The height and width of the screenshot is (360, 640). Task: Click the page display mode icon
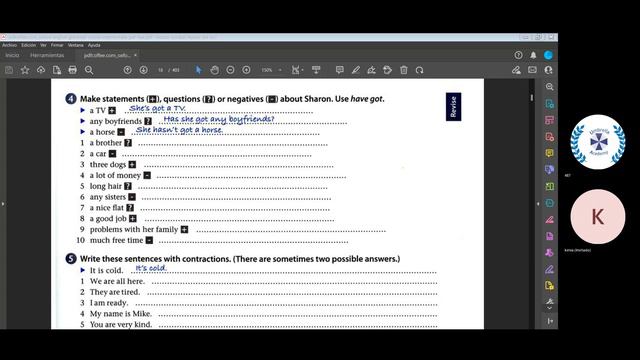[316, 70]
